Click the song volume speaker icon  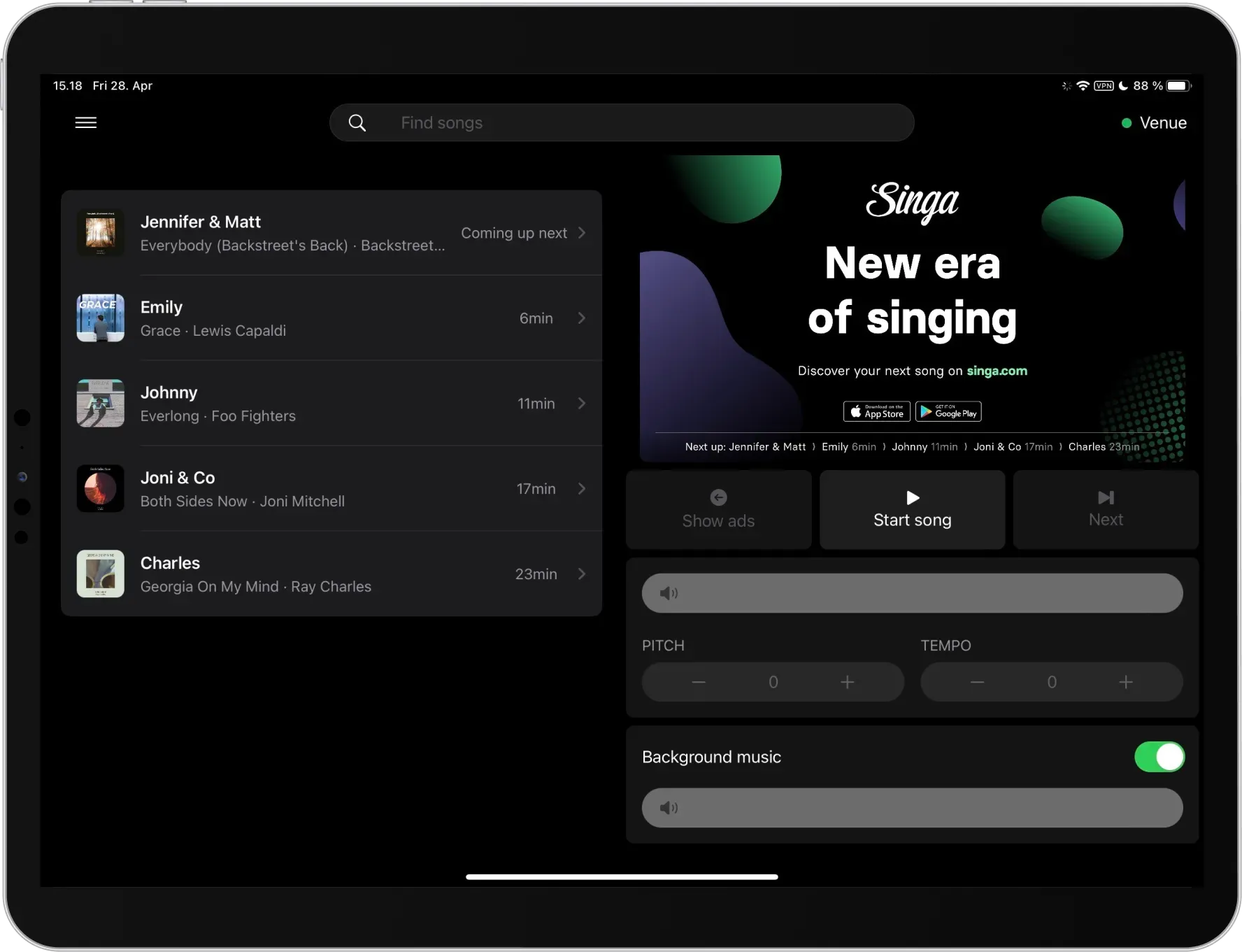click(x=669, y=593)
